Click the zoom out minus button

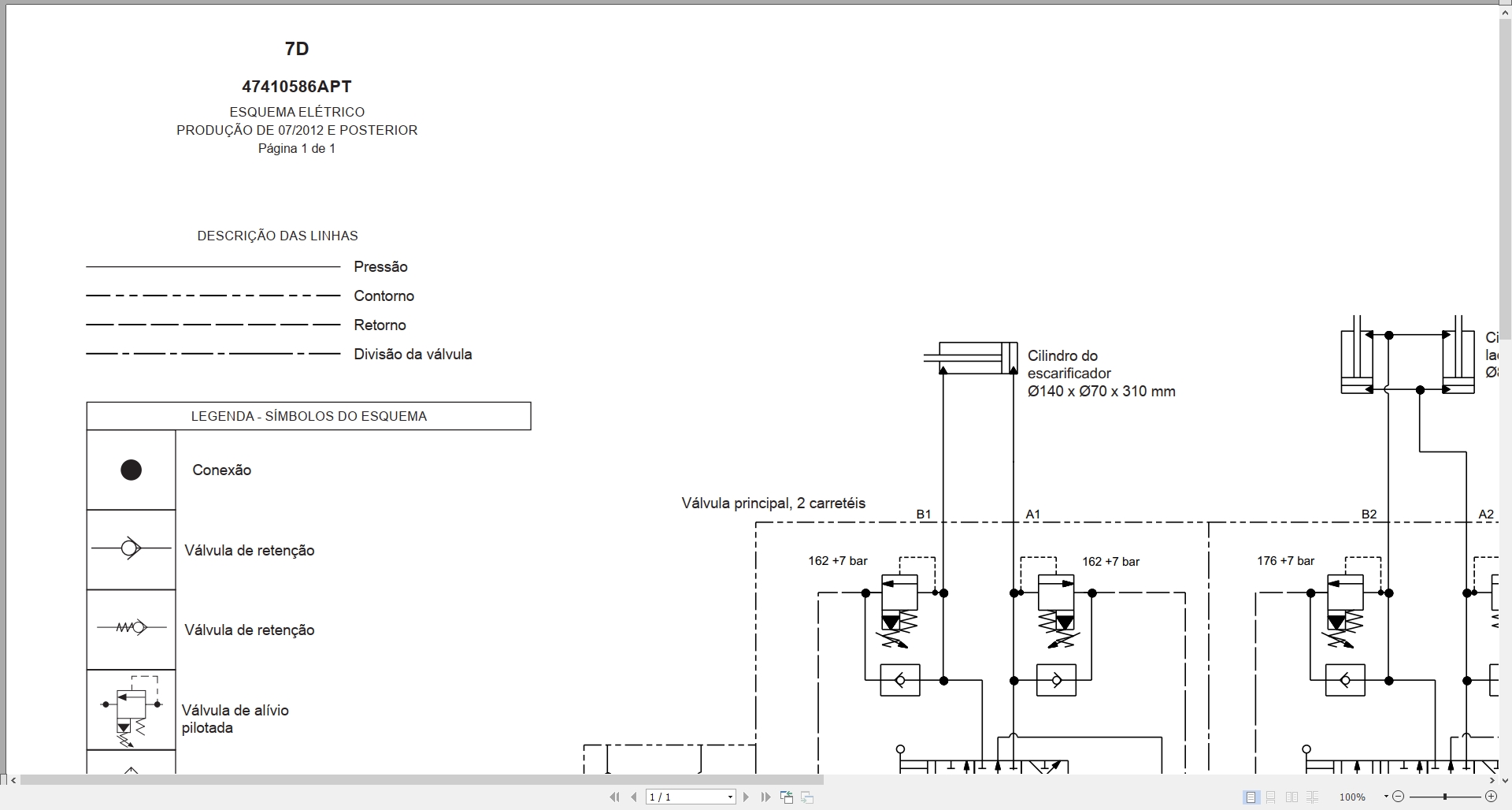pos(1399,797)
